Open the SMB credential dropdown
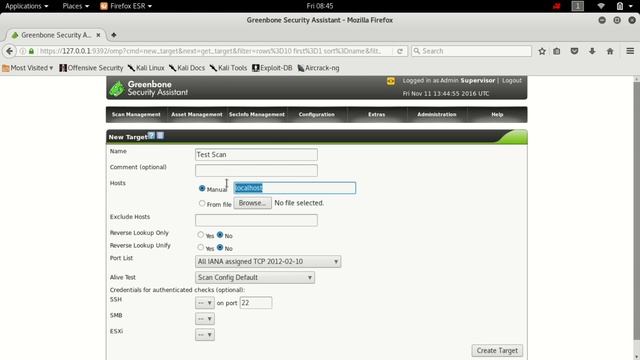This screenshot has width=640, height=360. (x=205, y=319)
